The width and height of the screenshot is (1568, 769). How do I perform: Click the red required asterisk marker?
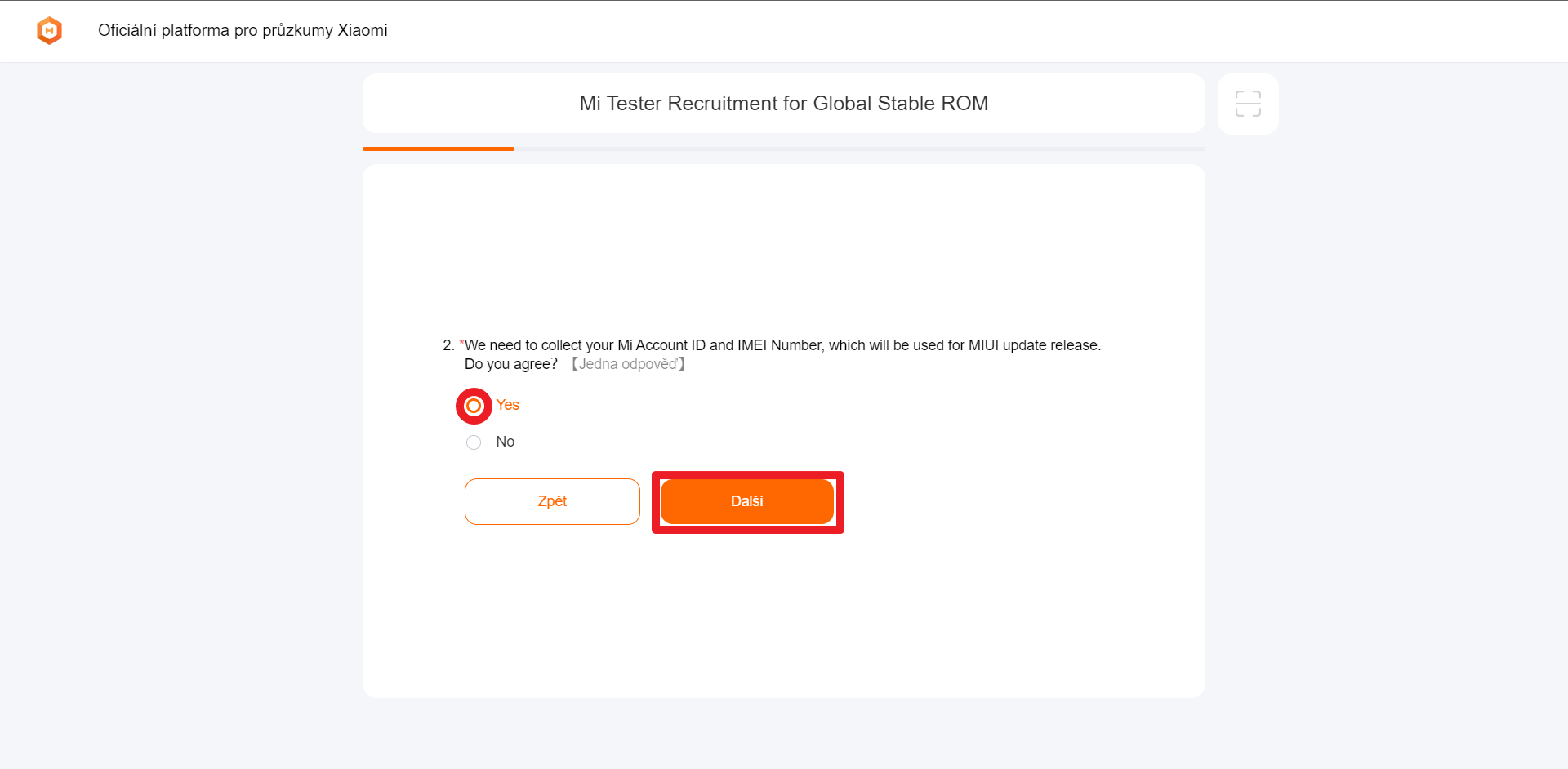(461, 343)
